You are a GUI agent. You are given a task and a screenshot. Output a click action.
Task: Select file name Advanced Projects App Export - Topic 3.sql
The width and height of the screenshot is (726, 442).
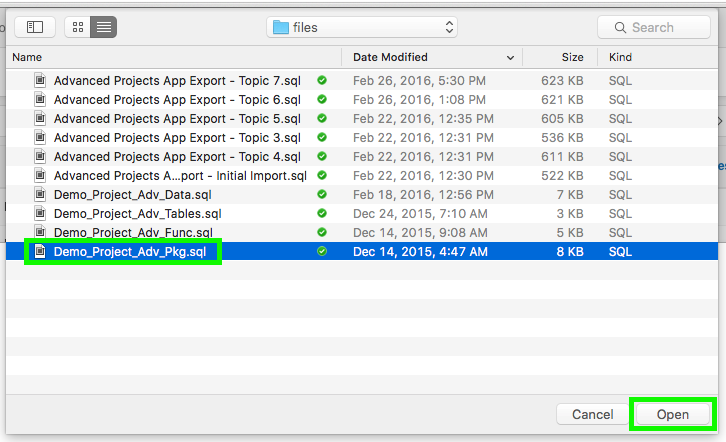pyautogui.click(x=177, y=137)
